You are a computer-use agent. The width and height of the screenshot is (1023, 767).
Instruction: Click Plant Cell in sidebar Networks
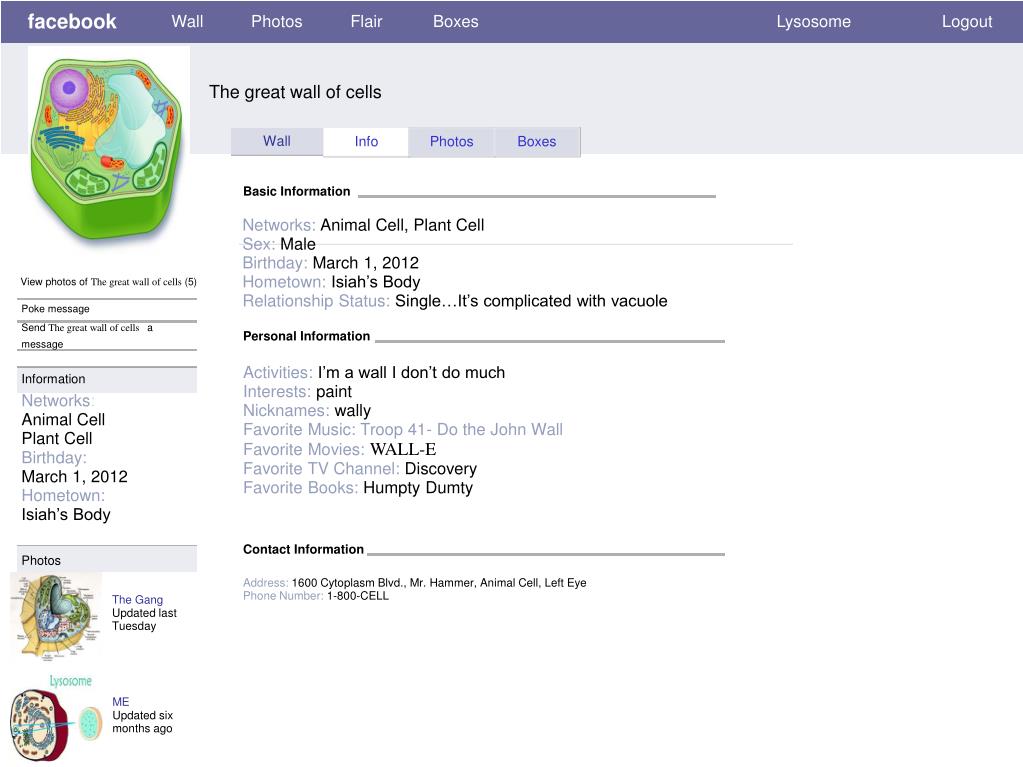point(57,438)
